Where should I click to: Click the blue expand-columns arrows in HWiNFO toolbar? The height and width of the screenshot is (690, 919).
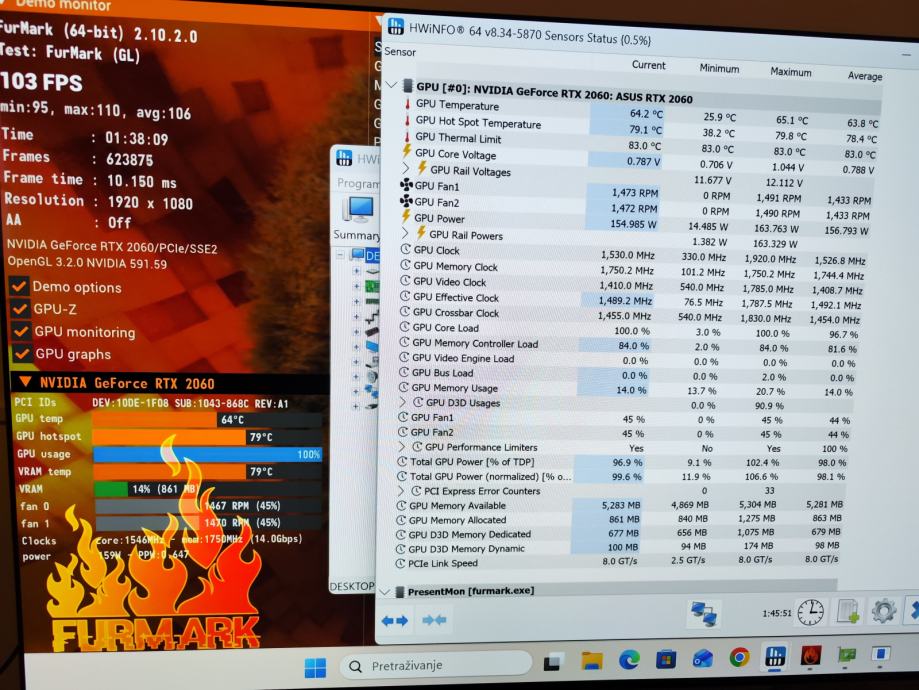(x=394, y=620)
